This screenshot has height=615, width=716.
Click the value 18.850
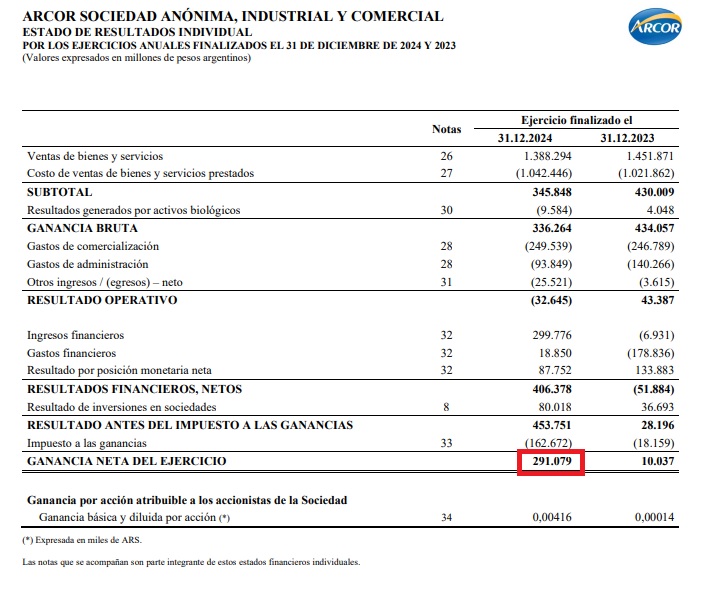click(555, 353)
